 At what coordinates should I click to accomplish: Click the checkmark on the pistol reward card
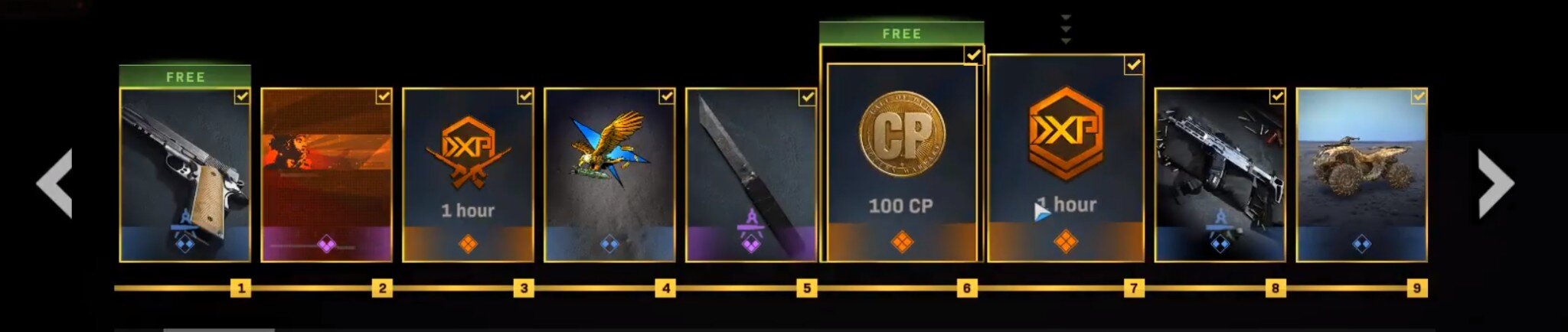pyautogui.click(x=241, y=96)
